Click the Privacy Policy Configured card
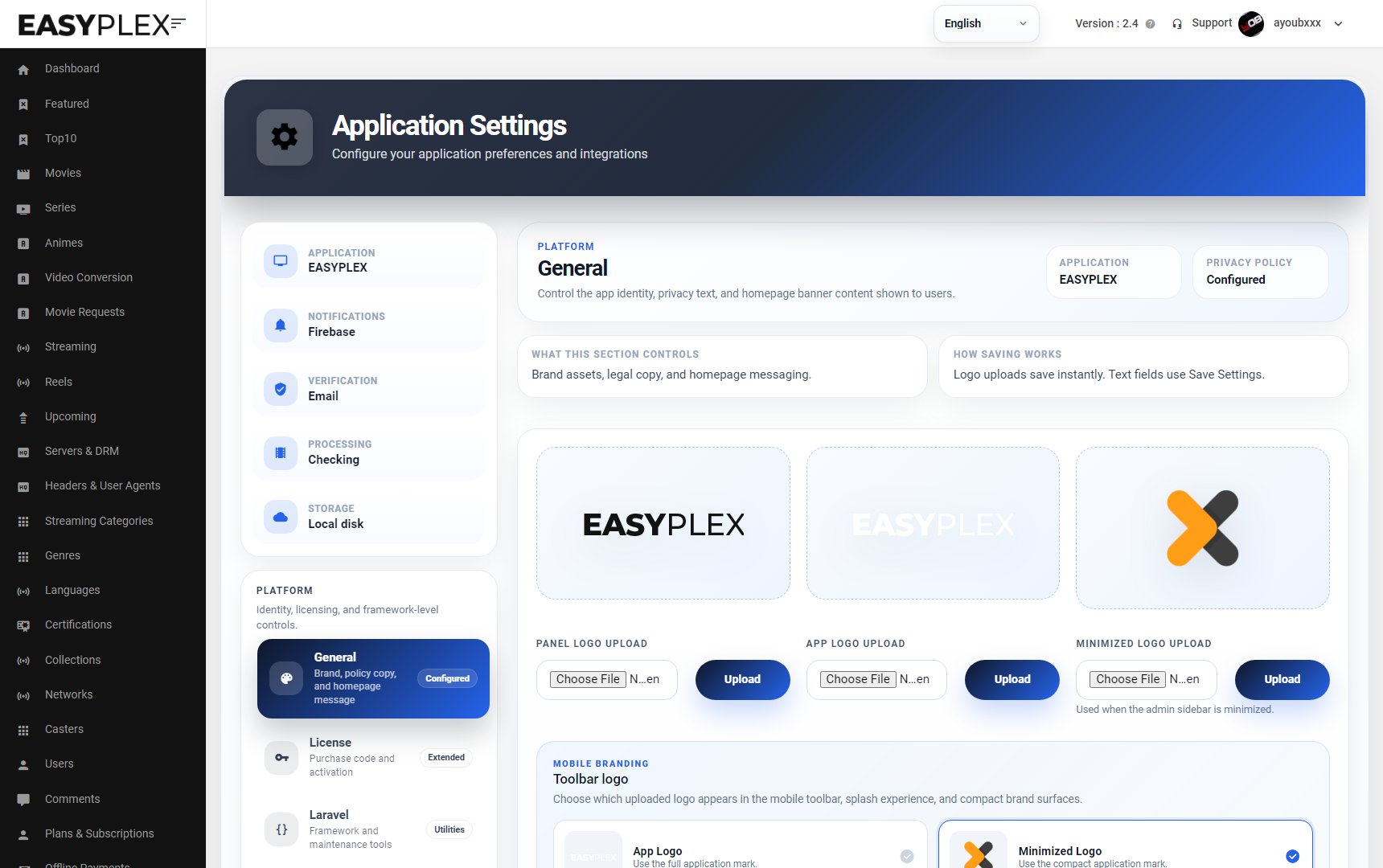 point(1260,272)
